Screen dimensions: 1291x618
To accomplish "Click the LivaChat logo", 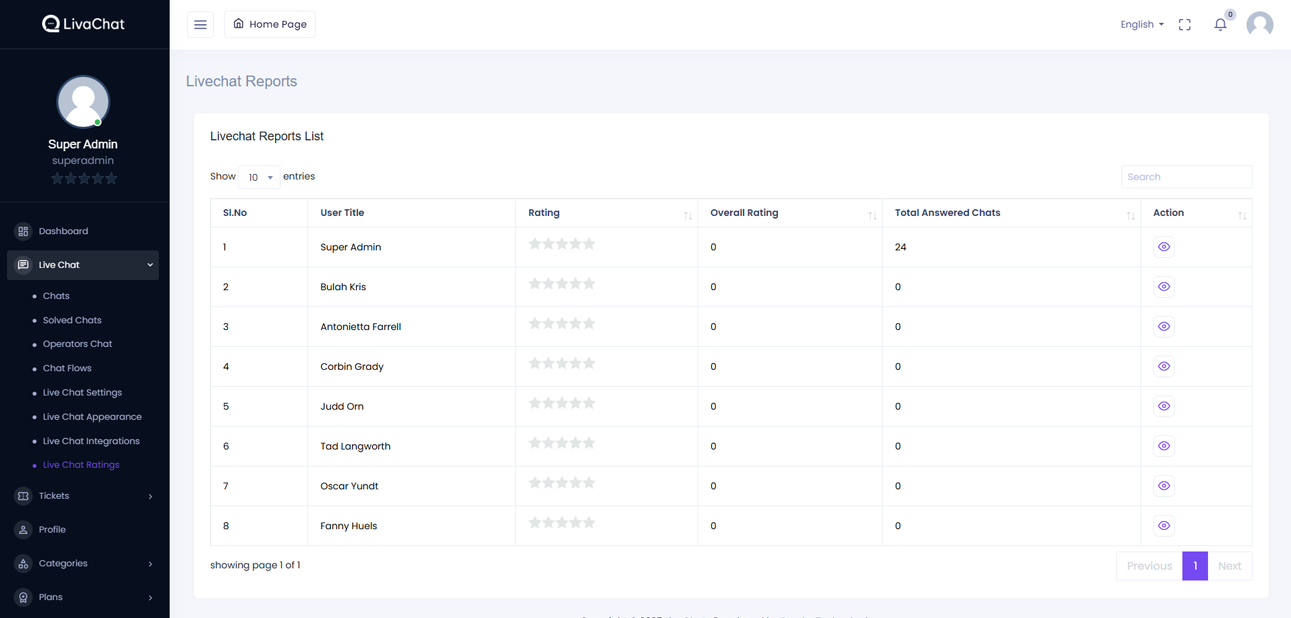I will tap(83, 24).
